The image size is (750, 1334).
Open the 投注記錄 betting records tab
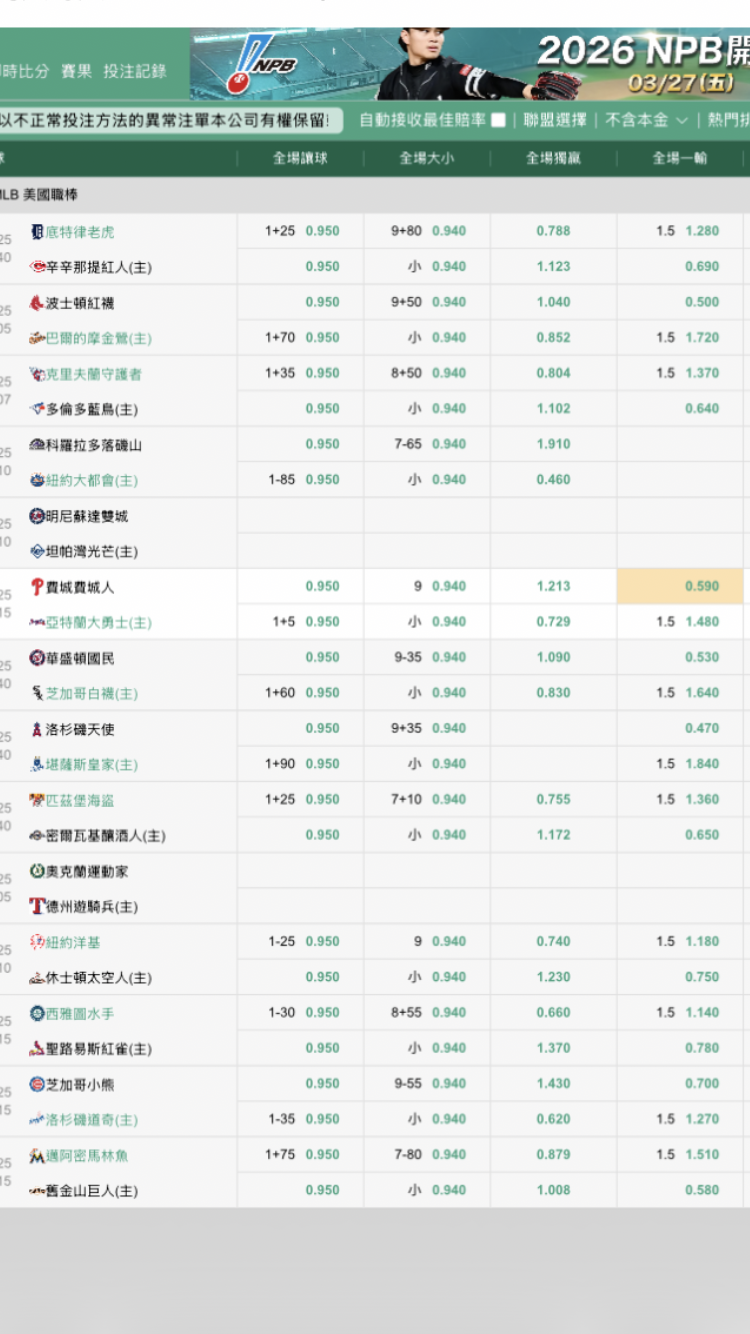pos(135,71)
